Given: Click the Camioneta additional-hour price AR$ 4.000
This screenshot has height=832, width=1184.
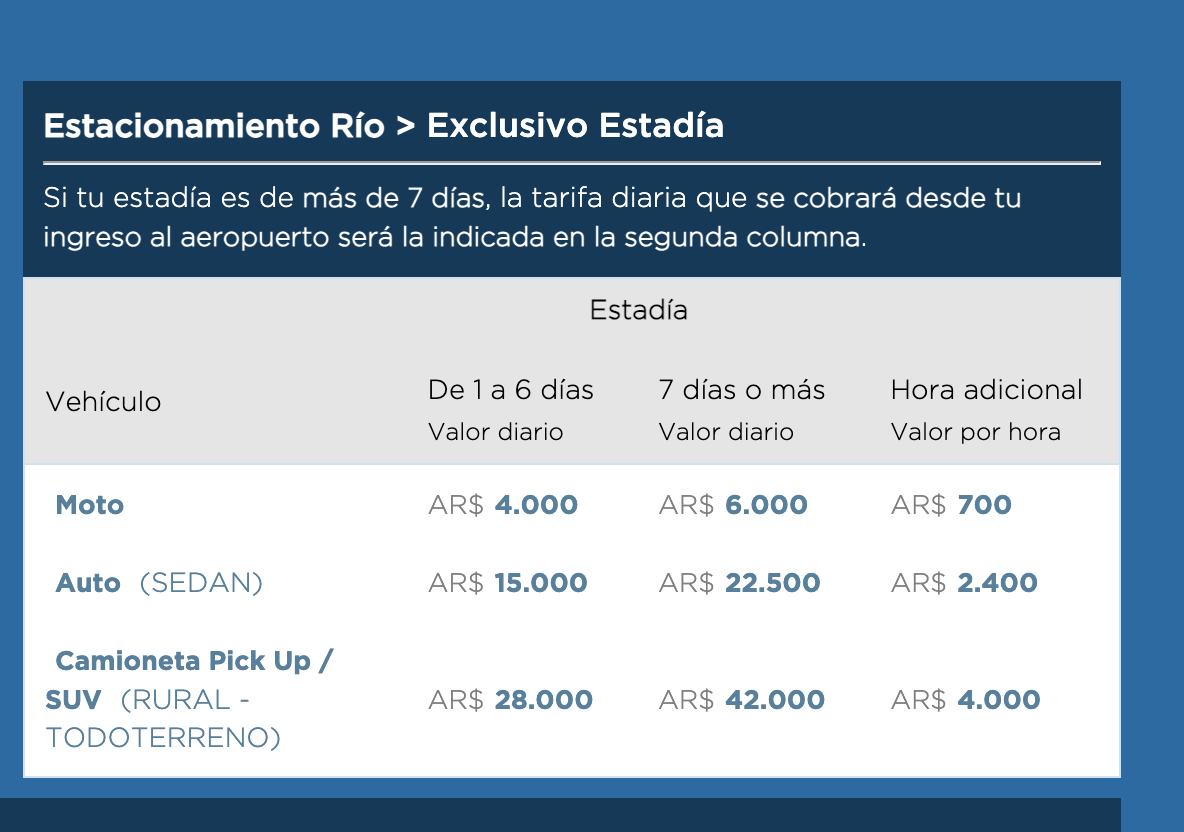Looking at the screenshot, I should point(965,700).
